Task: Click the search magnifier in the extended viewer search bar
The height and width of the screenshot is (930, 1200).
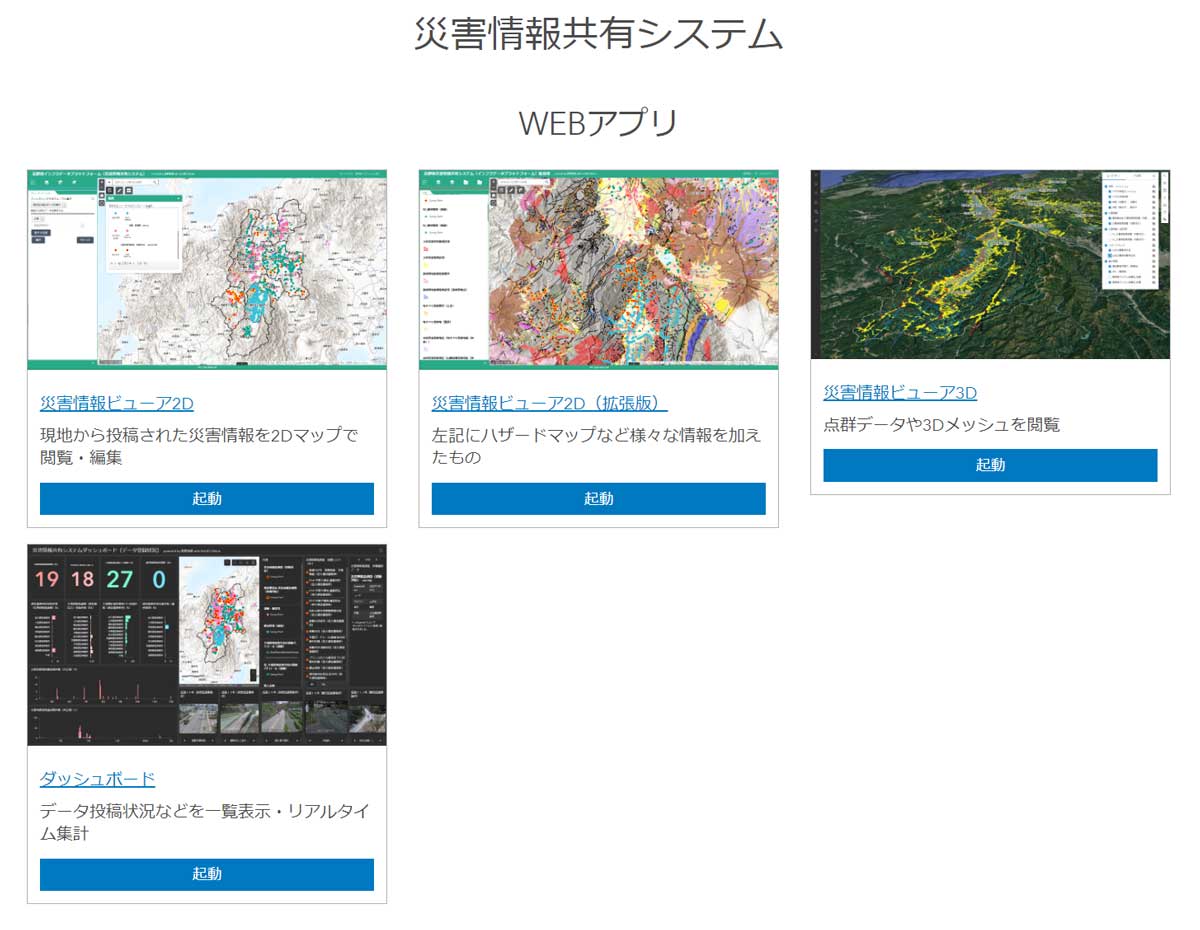Action: [547, 181]
